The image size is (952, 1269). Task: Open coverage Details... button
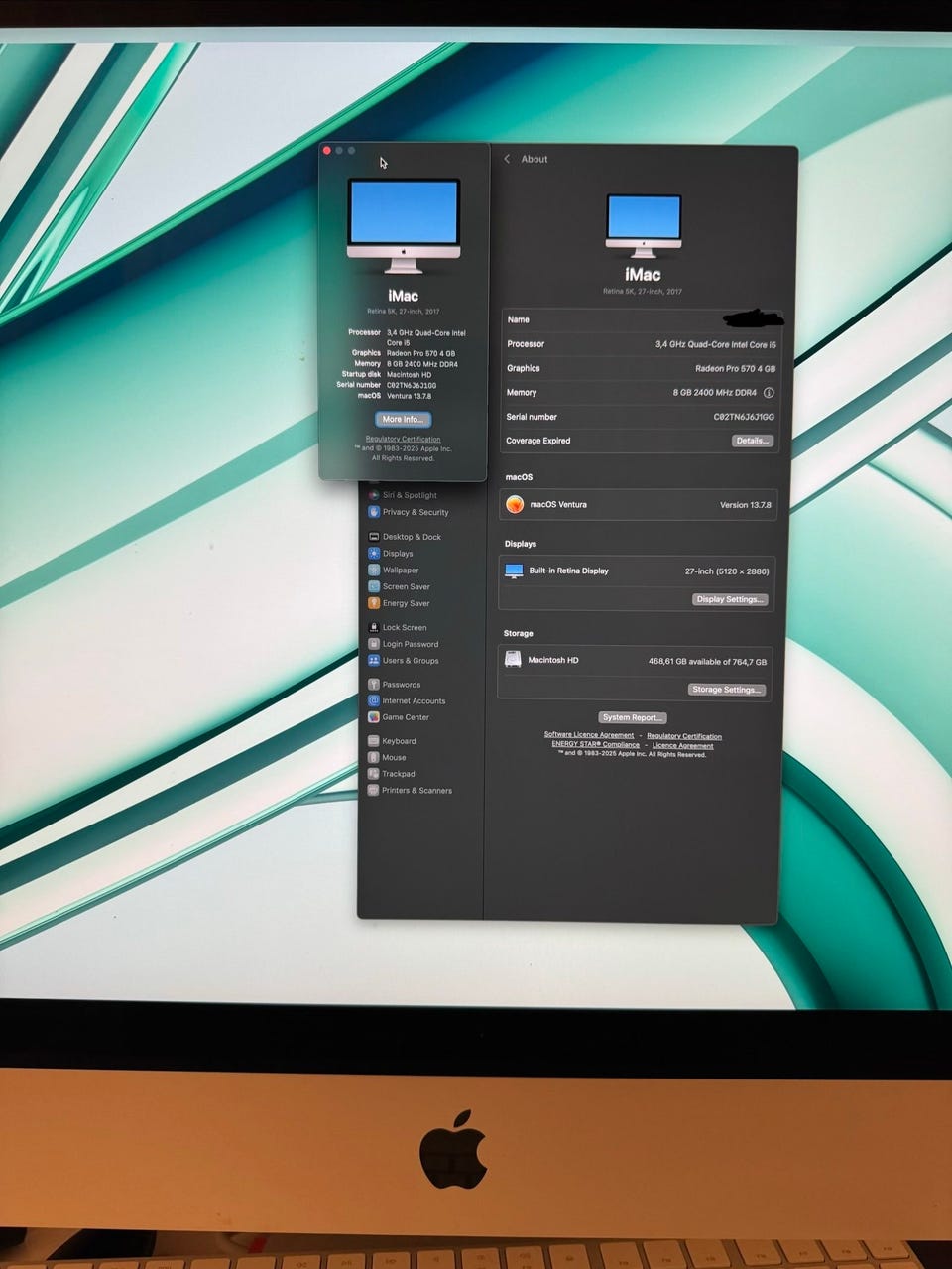coord(752,441)
